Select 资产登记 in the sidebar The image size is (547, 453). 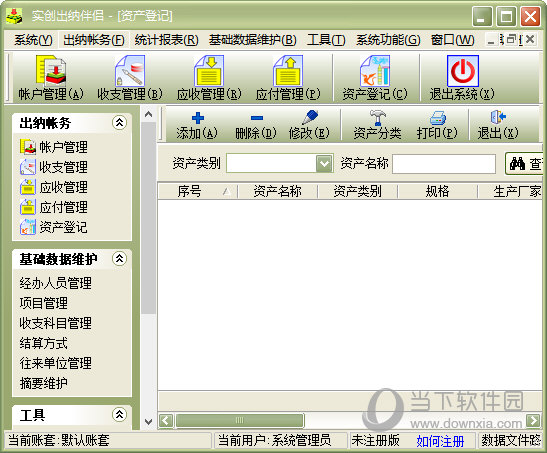54,227
